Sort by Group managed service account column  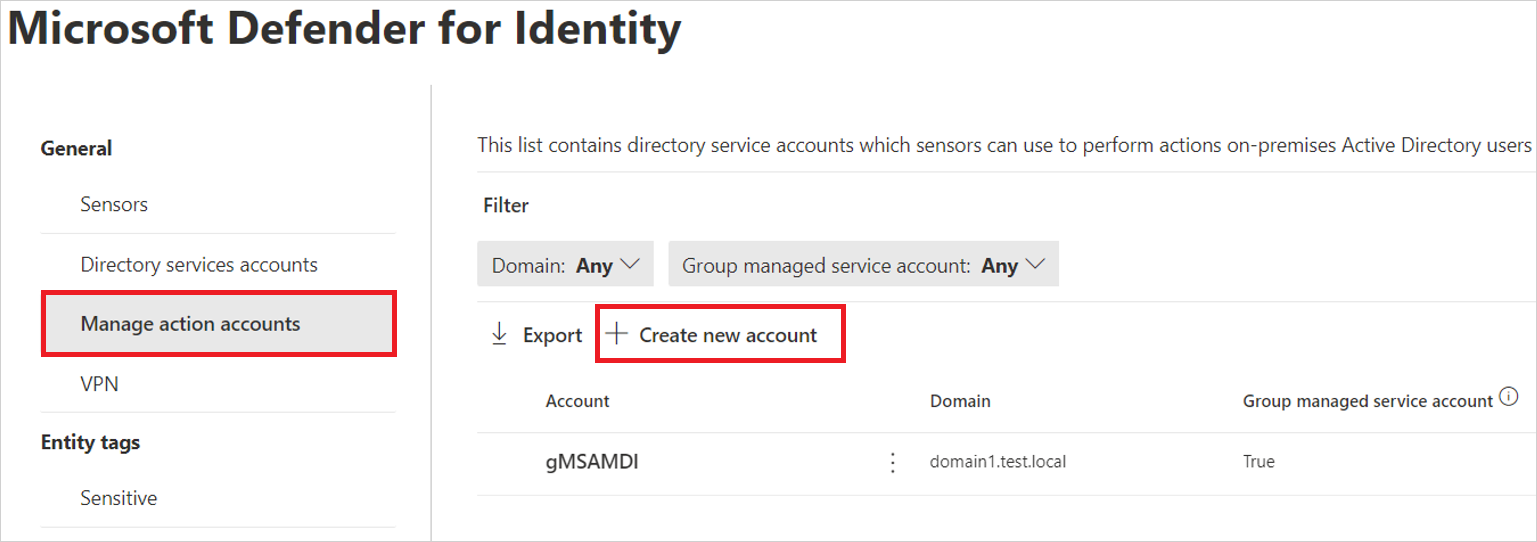coord(1367,401)
